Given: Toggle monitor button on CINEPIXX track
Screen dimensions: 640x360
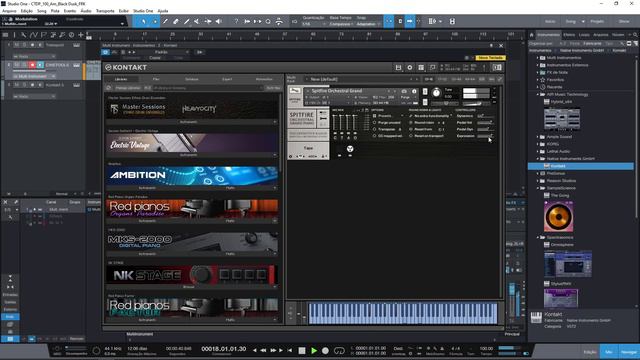Looking at the screenshot, I should tap(40, 65).
